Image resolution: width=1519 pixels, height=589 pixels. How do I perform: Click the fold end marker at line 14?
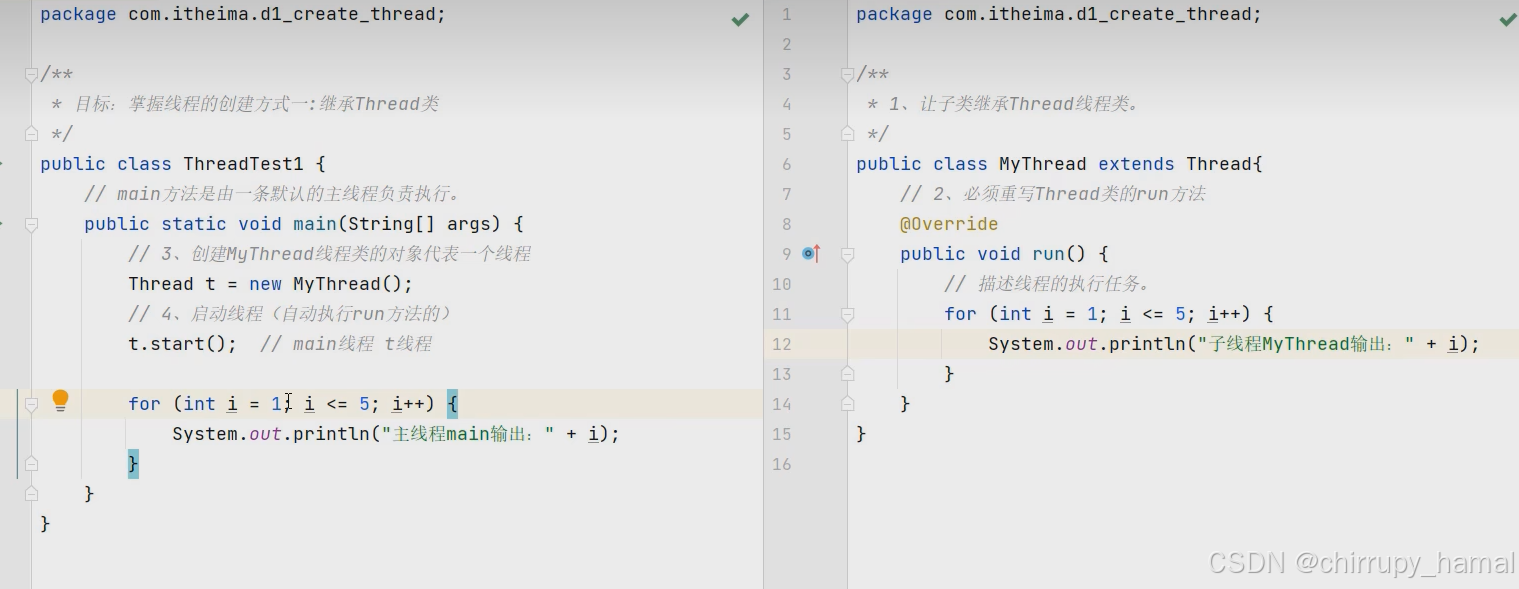(x=848, y=404)
